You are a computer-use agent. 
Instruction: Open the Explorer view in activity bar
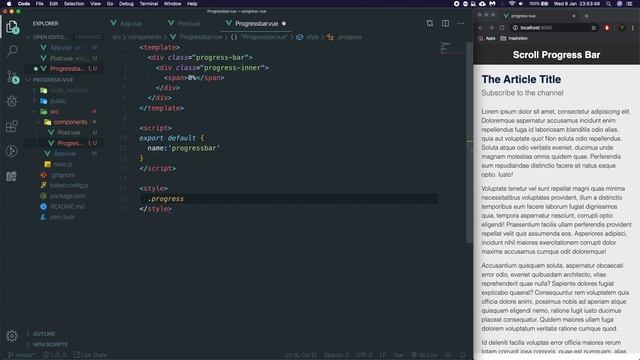coord(12,27)
